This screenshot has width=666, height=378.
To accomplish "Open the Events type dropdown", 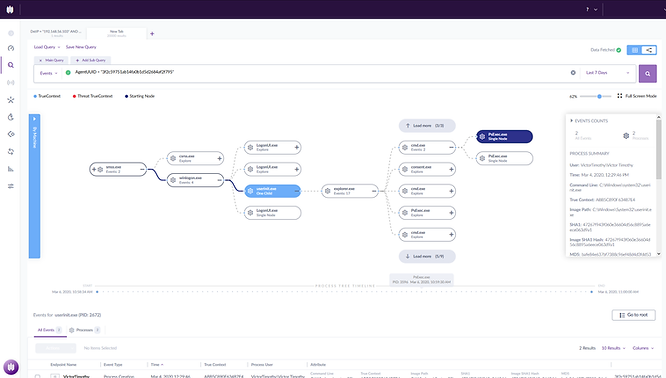I will click(48, 73).
